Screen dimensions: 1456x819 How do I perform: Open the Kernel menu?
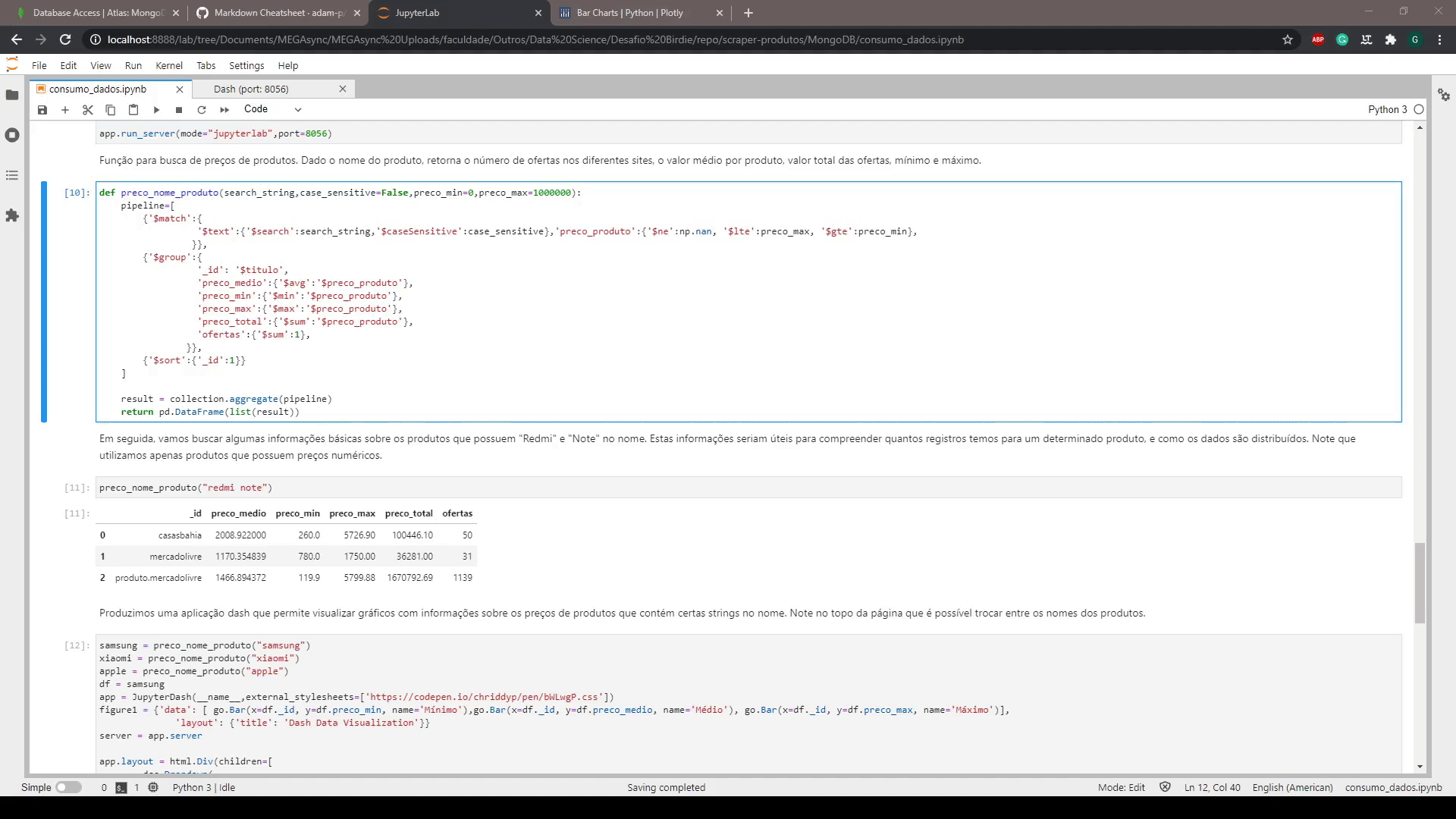168,66
